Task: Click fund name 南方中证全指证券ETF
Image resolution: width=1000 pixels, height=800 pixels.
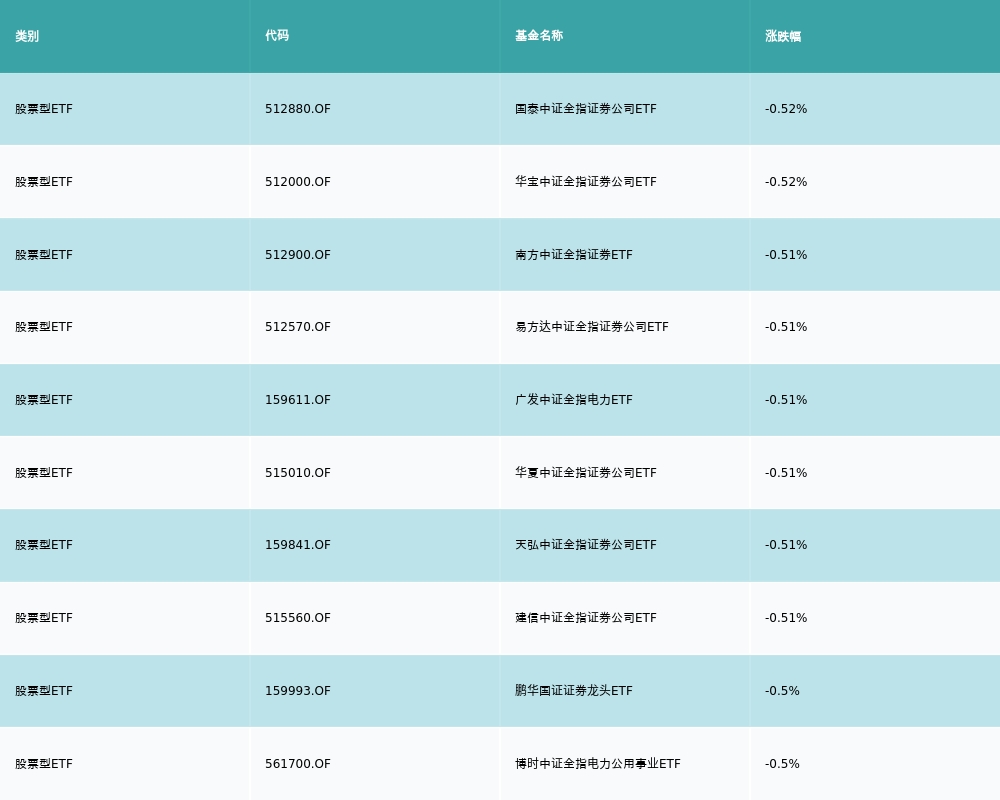Action: tap(574, 255)
